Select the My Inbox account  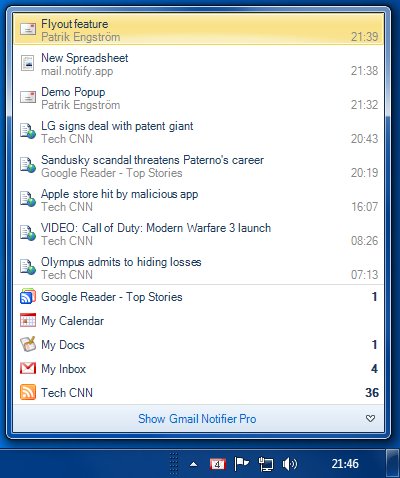coord(199,369)
